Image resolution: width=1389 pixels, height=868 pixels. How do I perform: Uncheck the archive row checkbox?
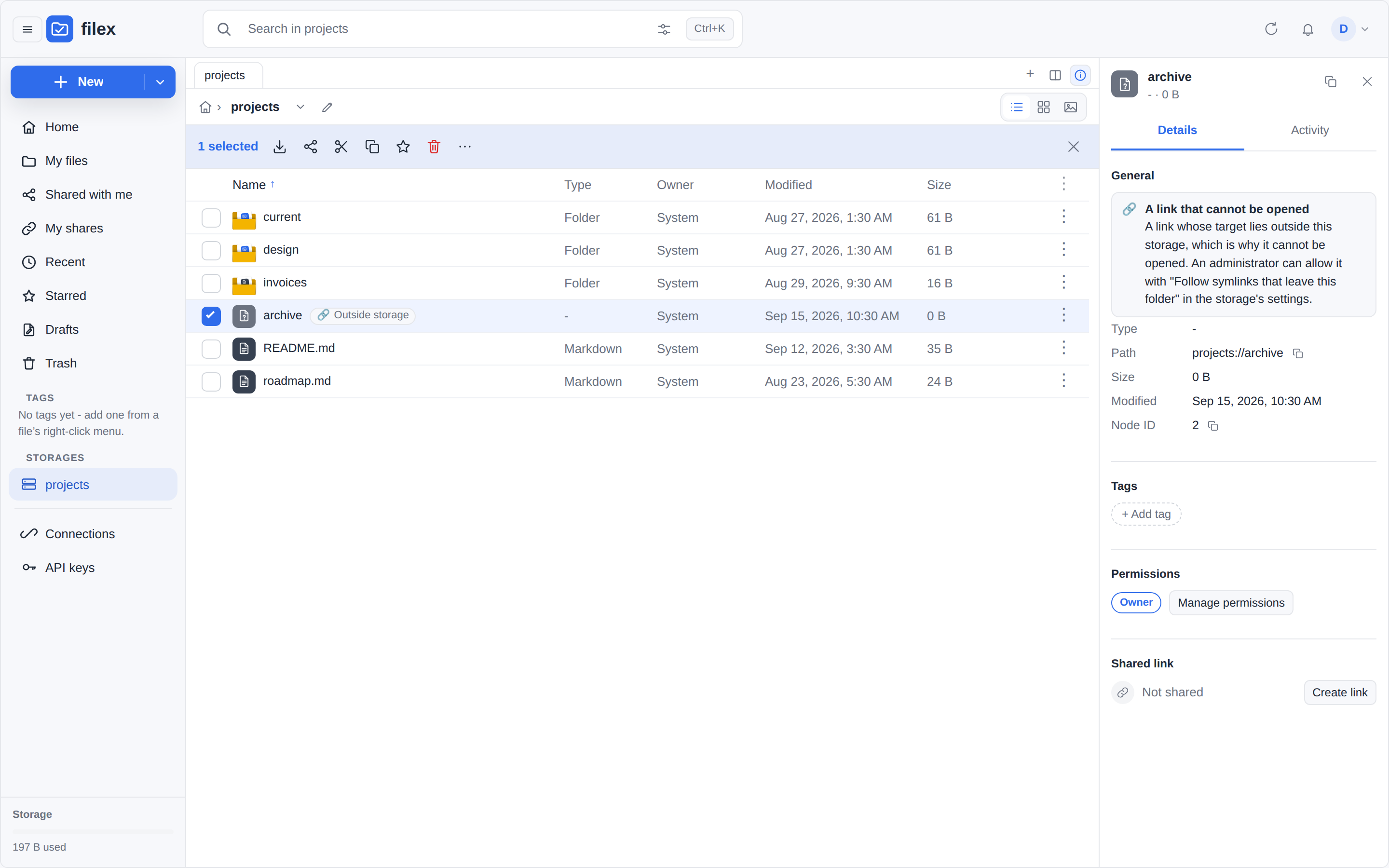tap(211, 316)
